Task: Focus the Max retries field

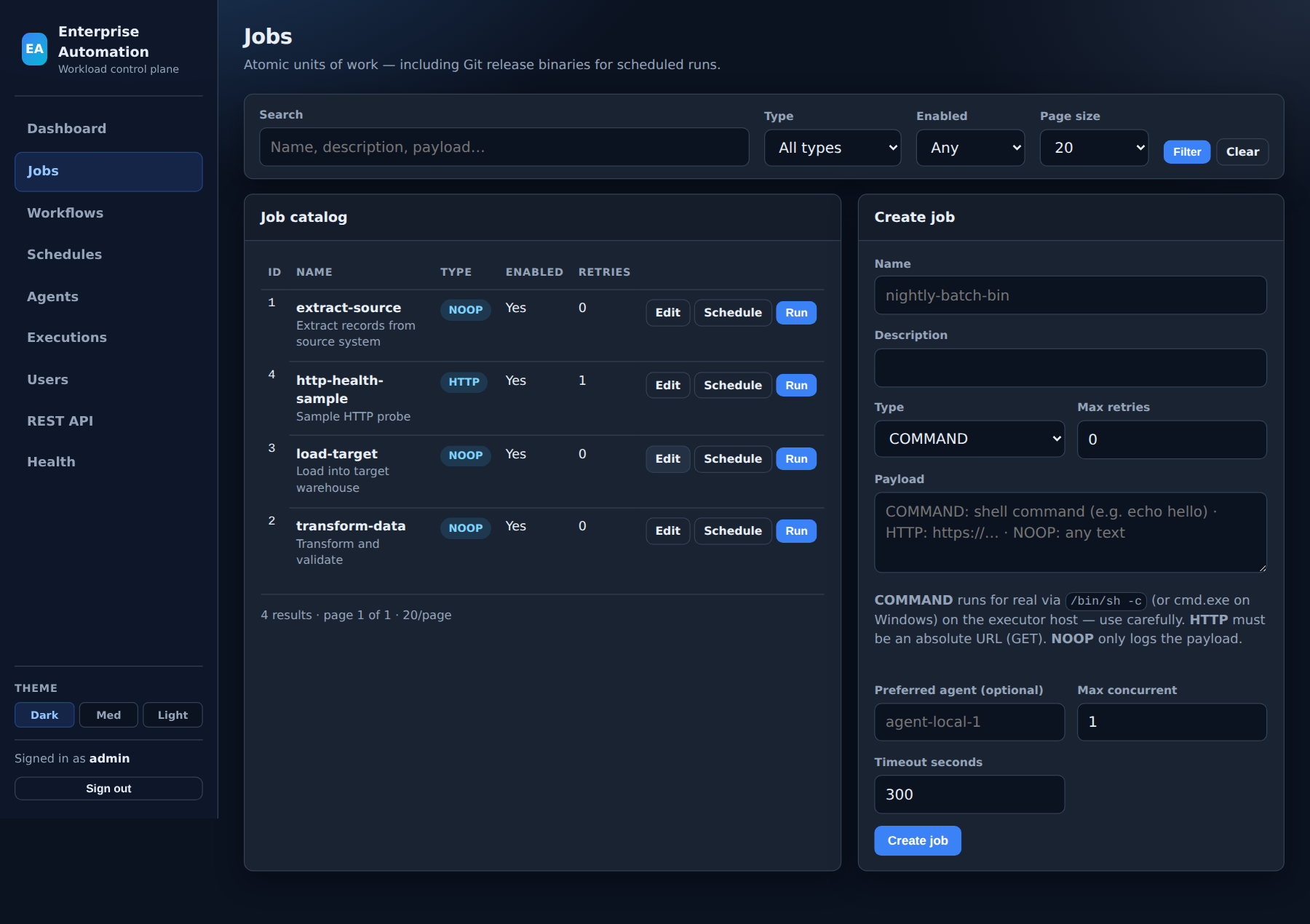Action: coord(1172,439)
